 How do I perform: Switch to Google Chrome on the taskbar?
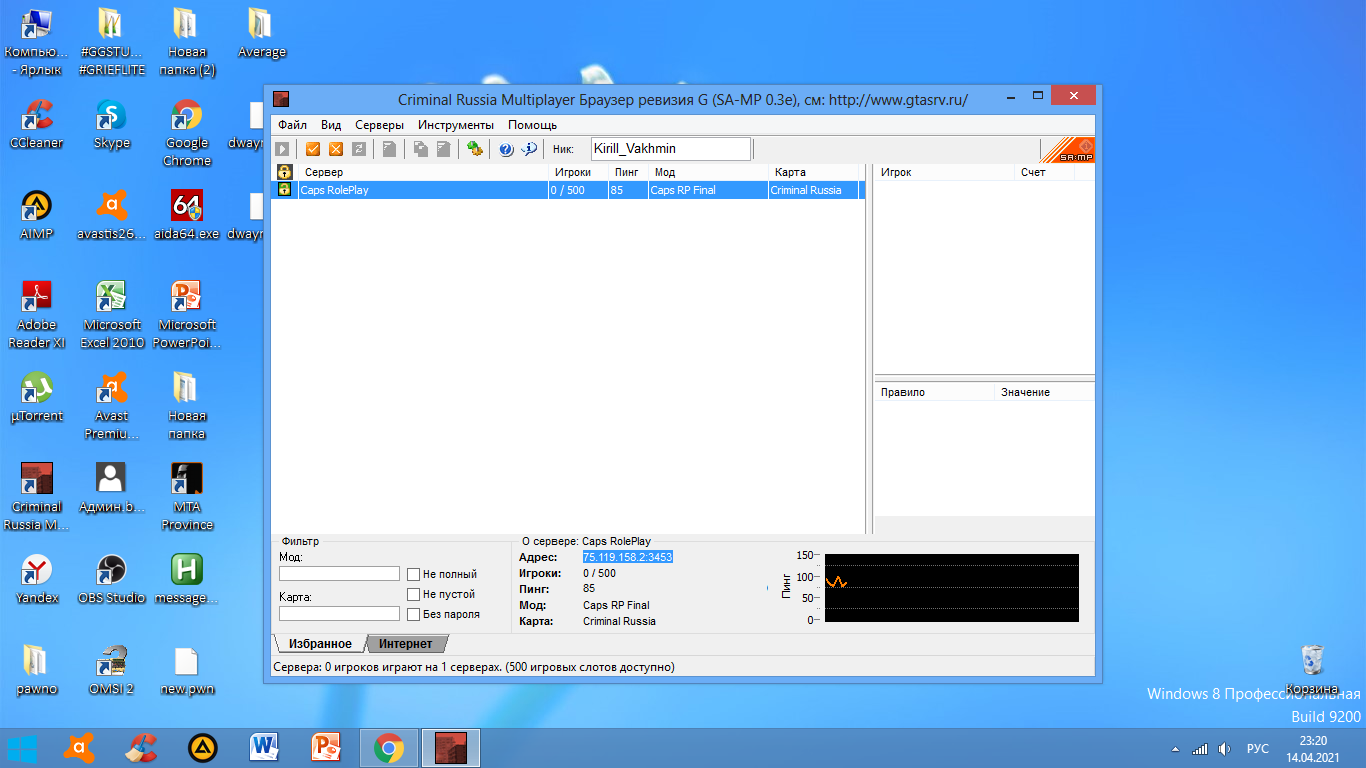point(389,748)
